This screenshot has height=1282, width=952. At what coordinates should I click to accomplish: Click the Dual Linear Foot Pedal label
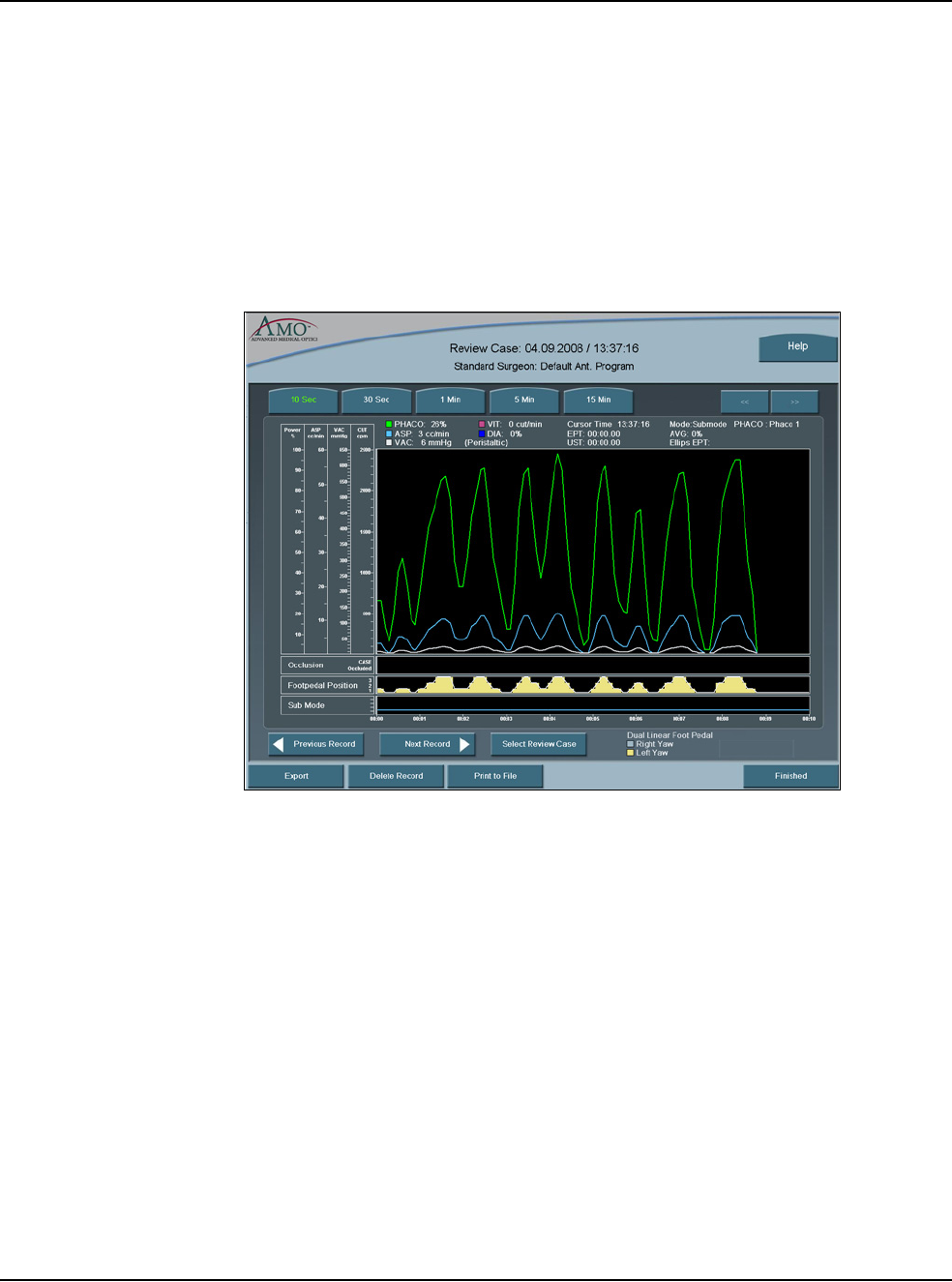(x=669, y=735)
